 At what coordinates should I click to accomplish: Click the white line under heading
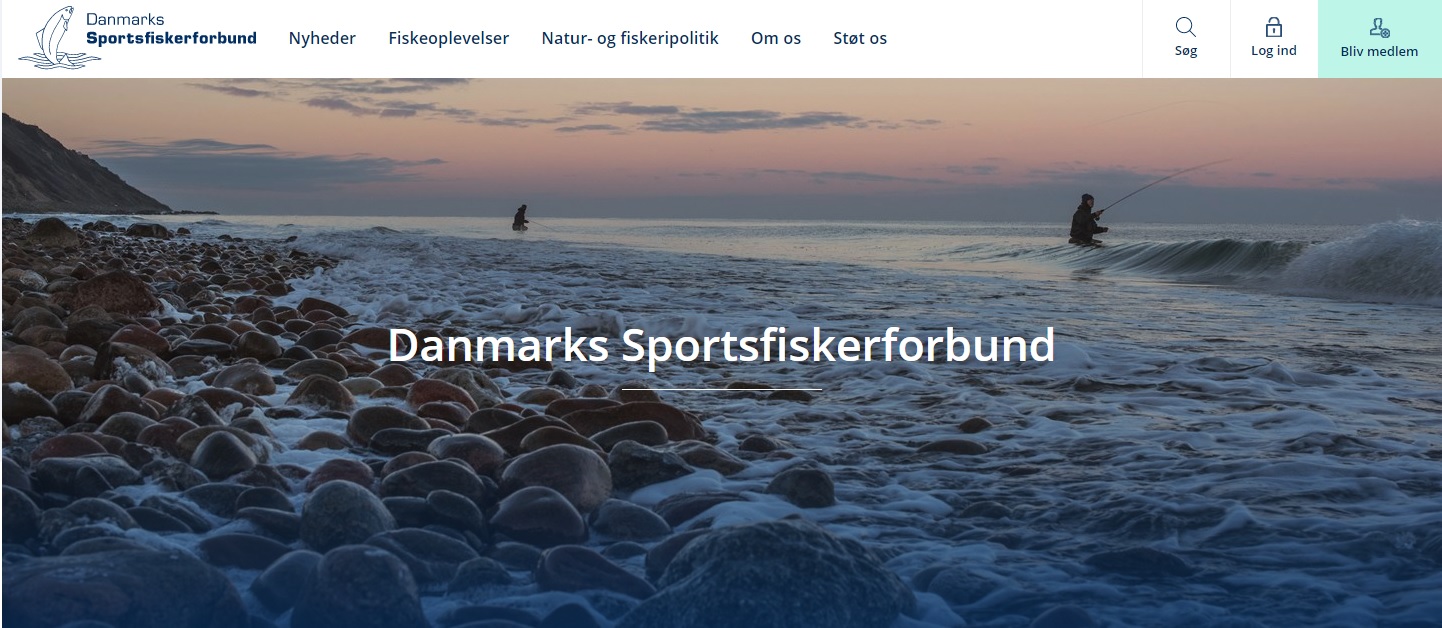coord(722,389)
